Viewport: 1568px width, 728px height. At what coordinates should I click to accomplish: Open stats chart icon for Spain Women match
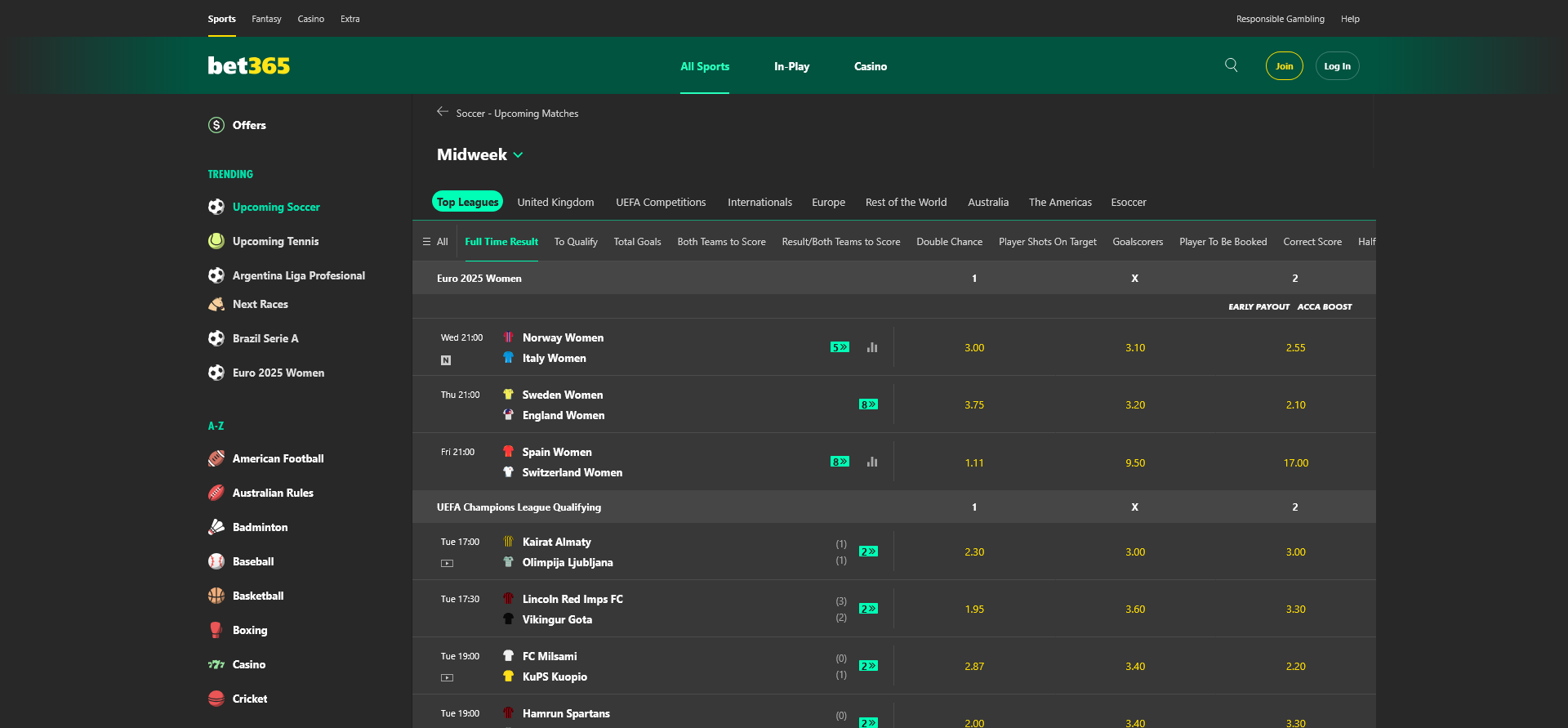tap(872, 462)
